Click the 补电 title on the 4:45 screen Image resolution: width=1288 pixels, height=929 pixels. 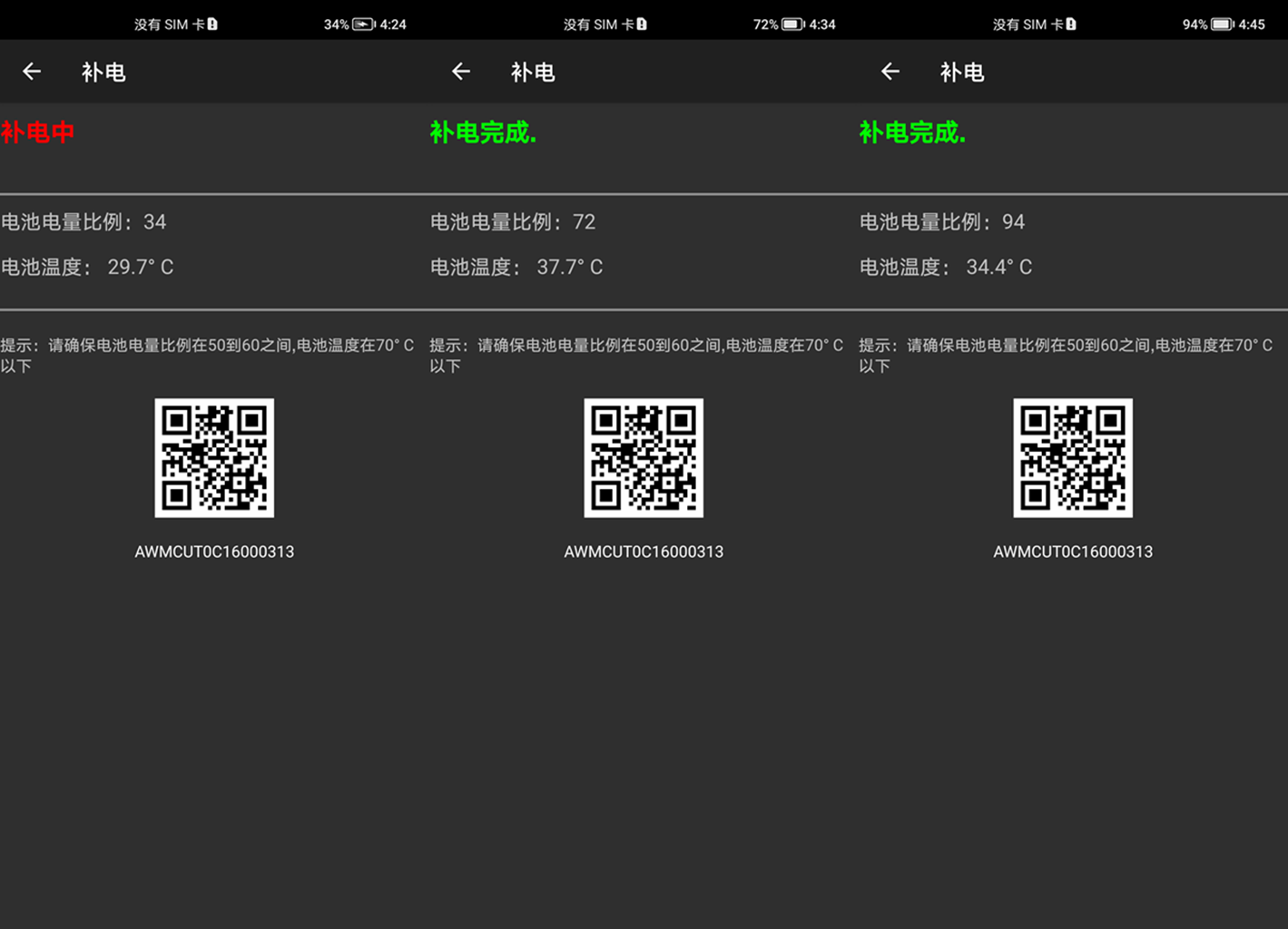pyautogui.click(x=962, y=73)
